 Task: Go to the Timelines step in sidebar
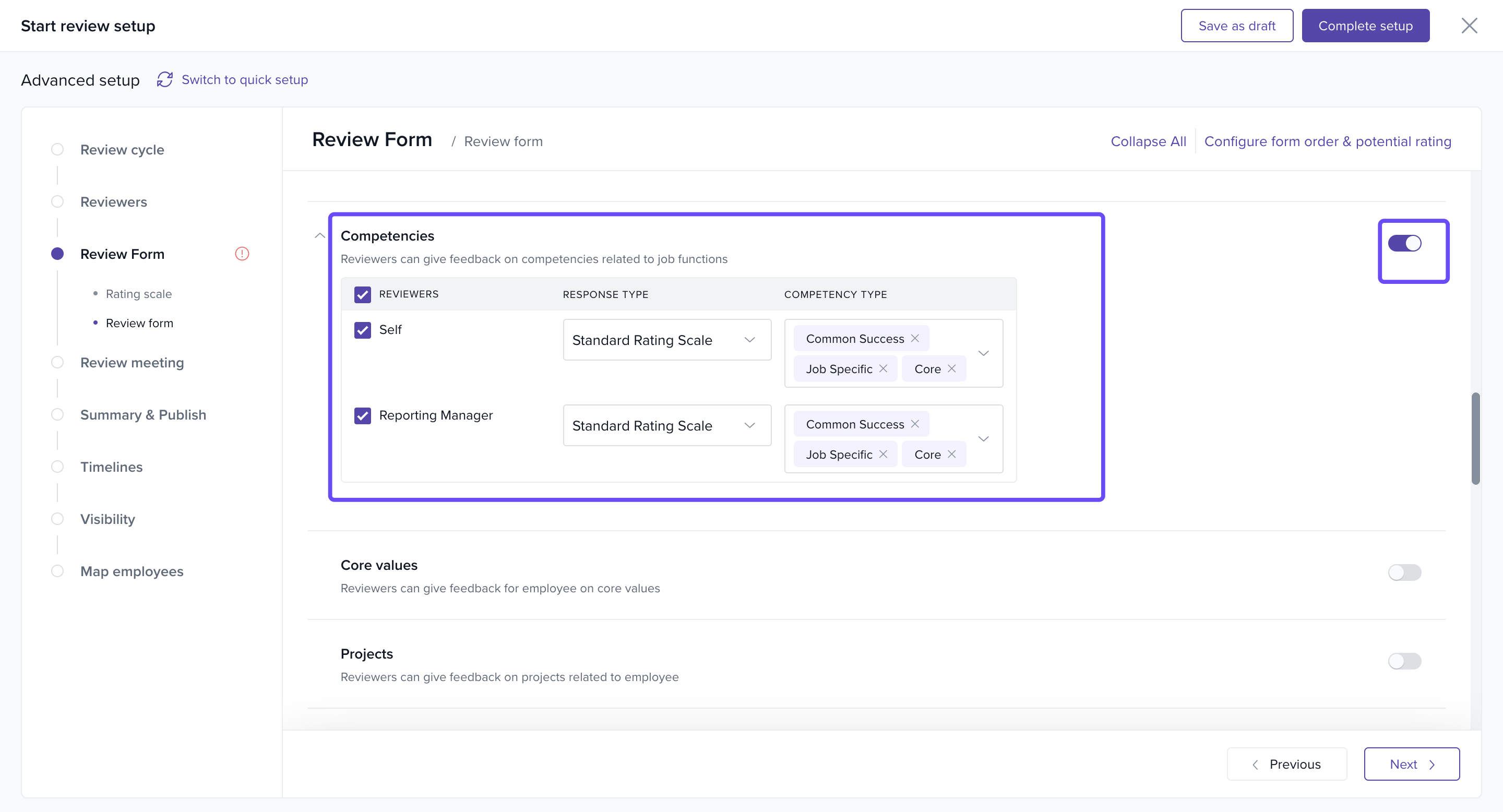tap(111, 467)
